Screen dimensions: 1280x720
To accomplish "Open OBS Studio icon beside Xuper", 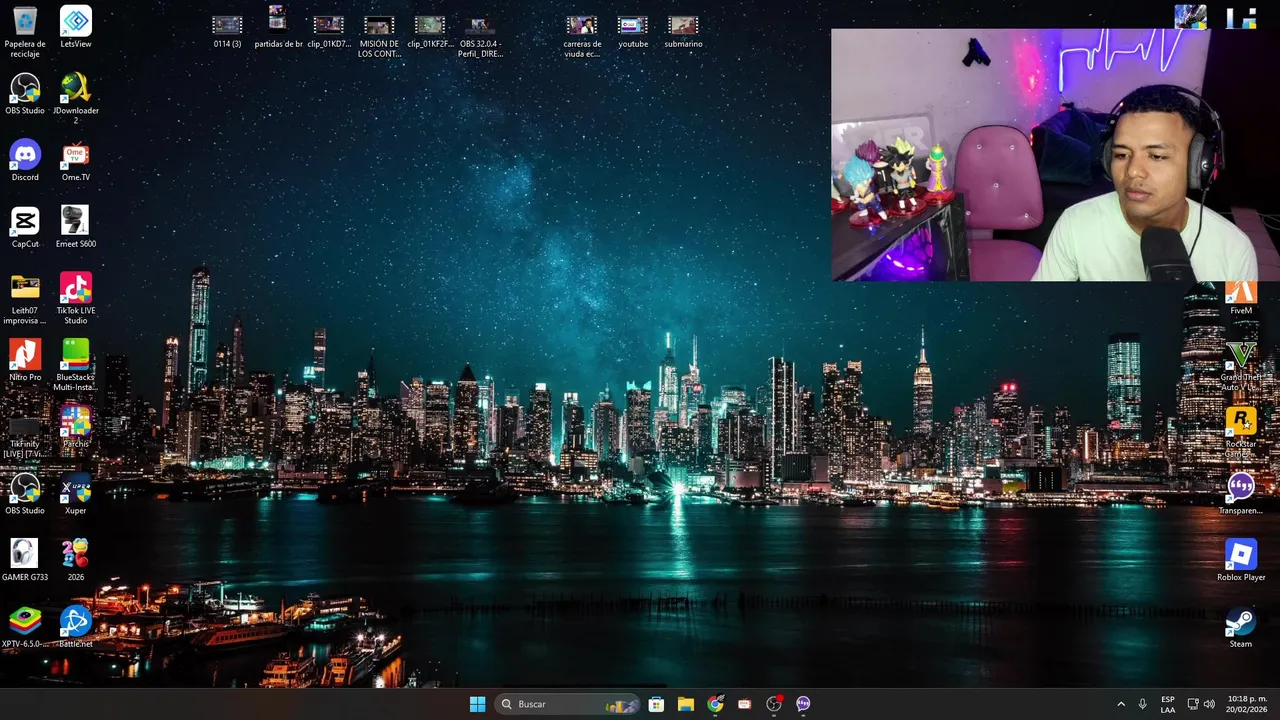I will click(x=25, y=494).
